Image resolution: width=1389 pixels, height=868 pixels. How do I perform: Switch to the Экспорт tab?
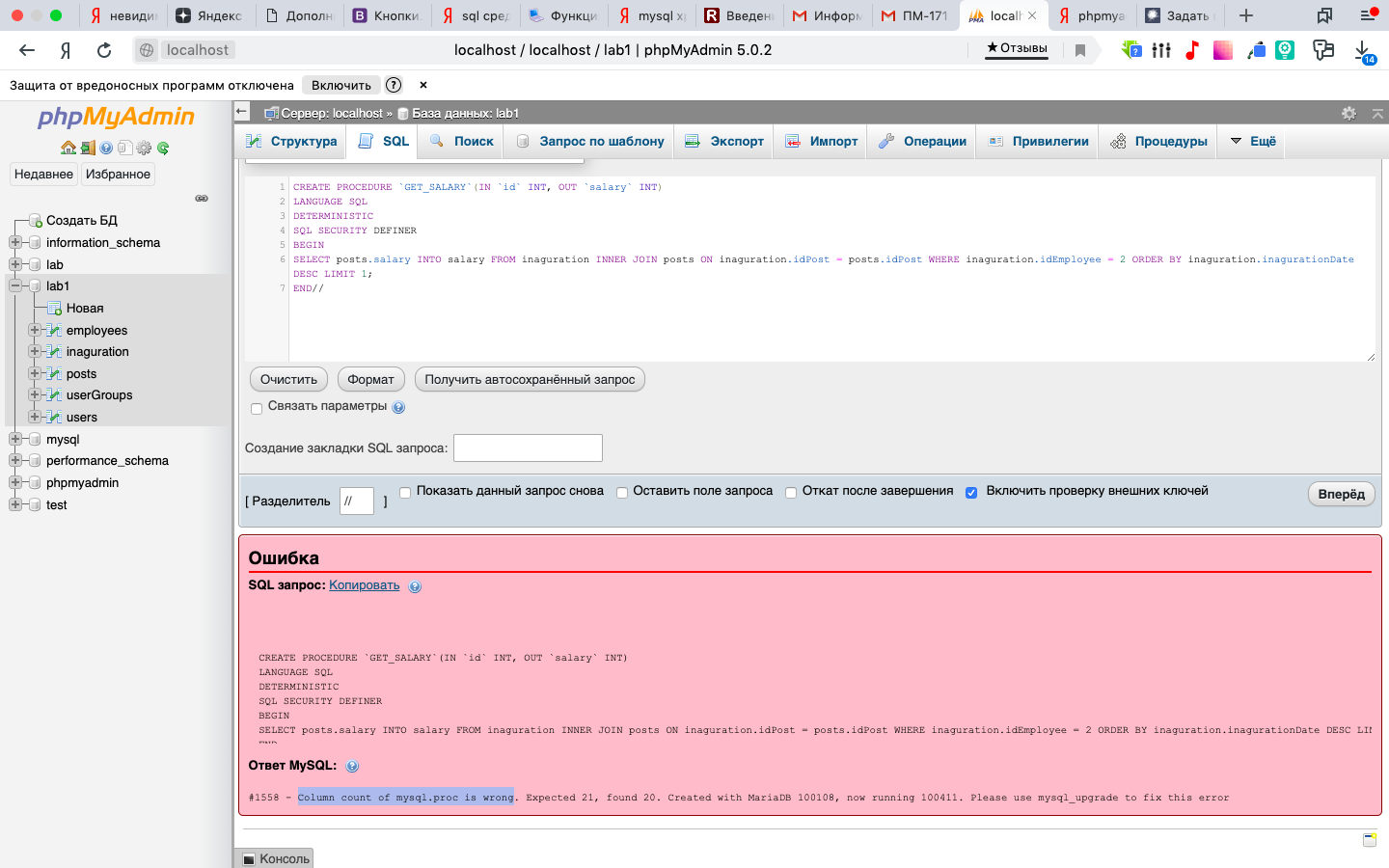[x=724, y=141]
